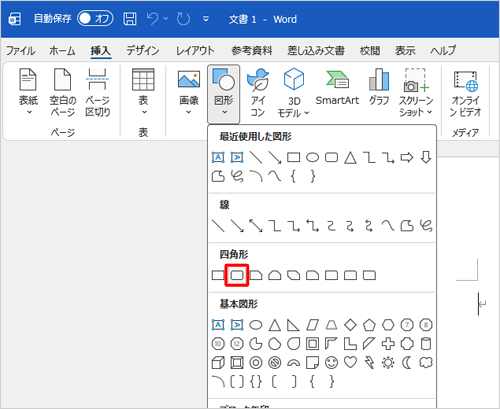The image size is (500, 409).
Task: Select the lightning bolt shape
Action: [369, 363]
